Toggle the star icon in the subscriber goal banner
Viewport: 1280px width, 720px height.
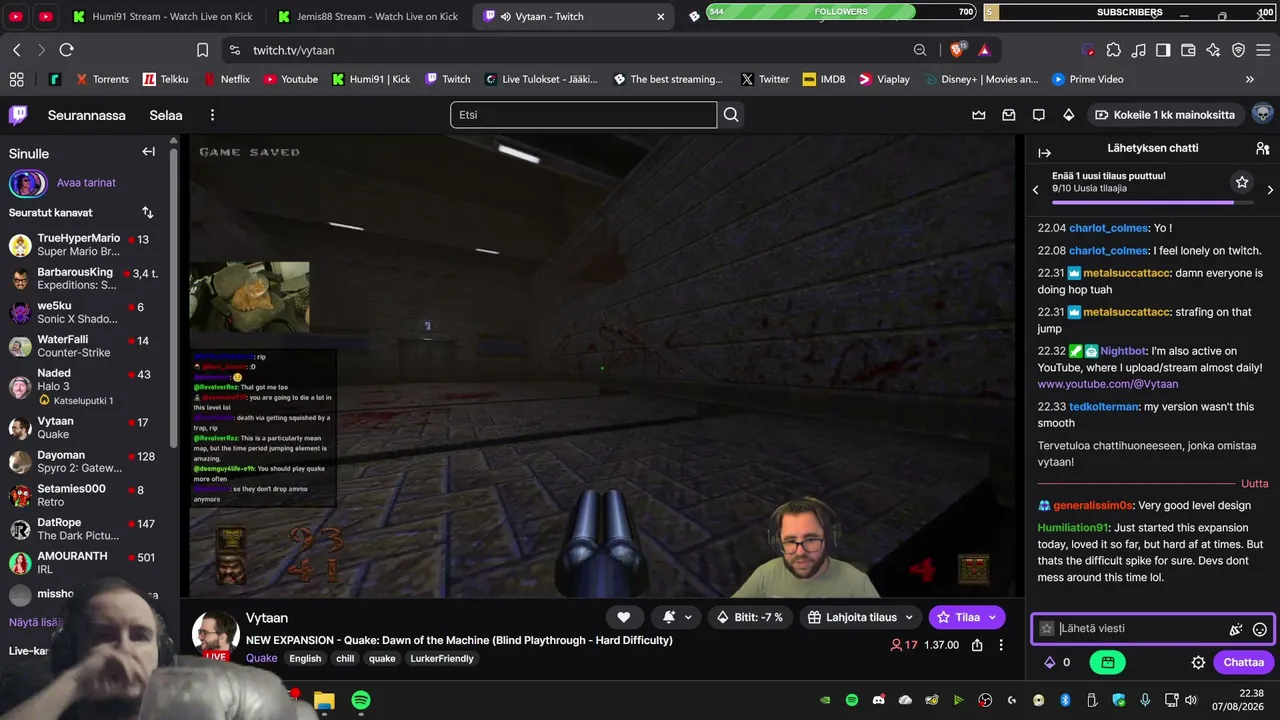point(1242,182)
